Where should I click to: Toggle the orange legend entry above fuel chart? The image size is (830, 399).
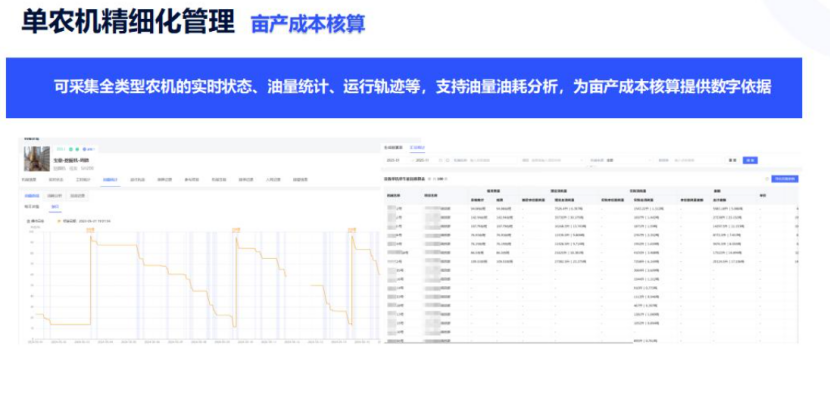(83, 221)
